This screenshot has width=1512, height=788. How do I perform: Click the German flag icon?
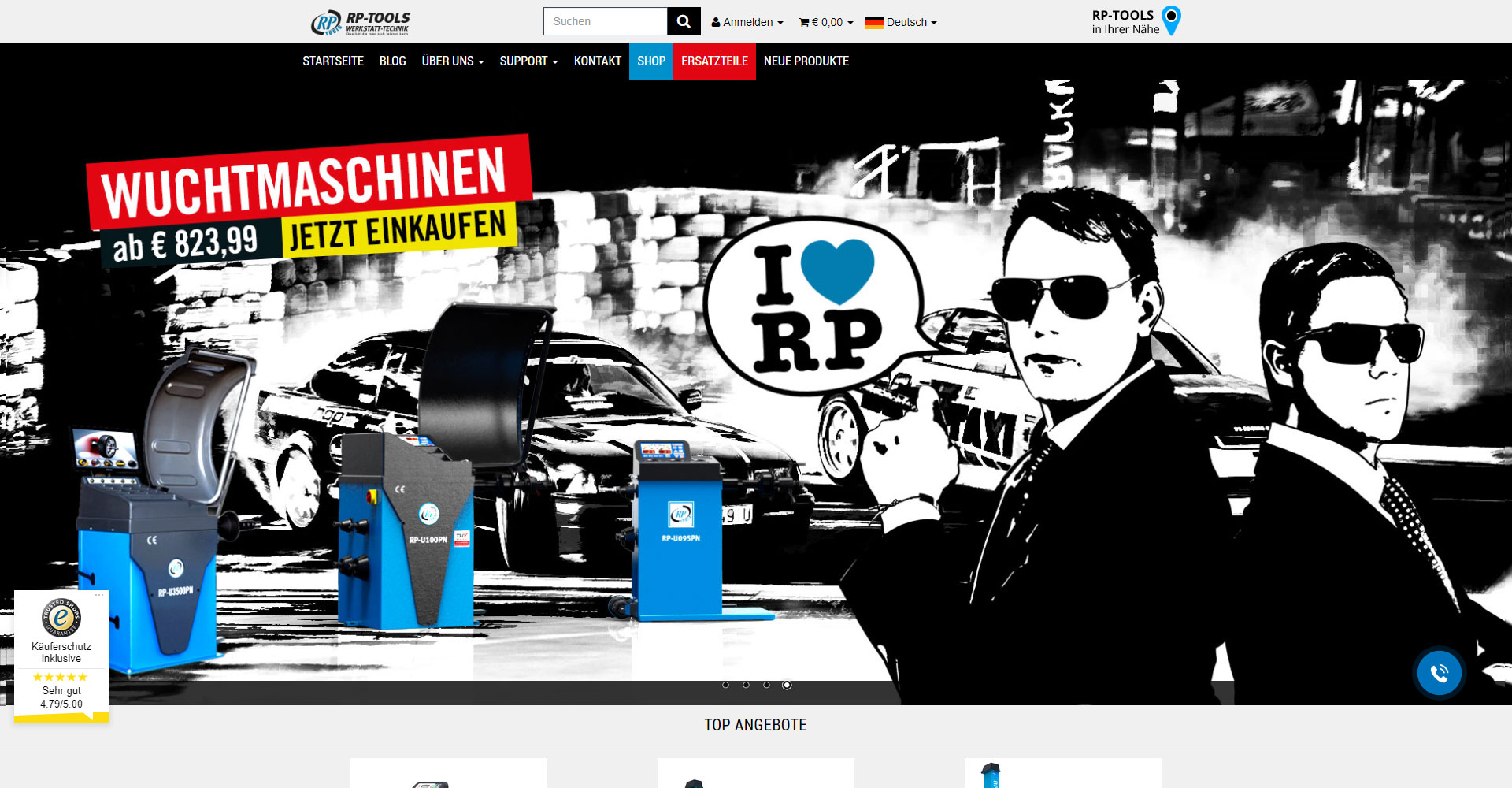click(873, 22)
